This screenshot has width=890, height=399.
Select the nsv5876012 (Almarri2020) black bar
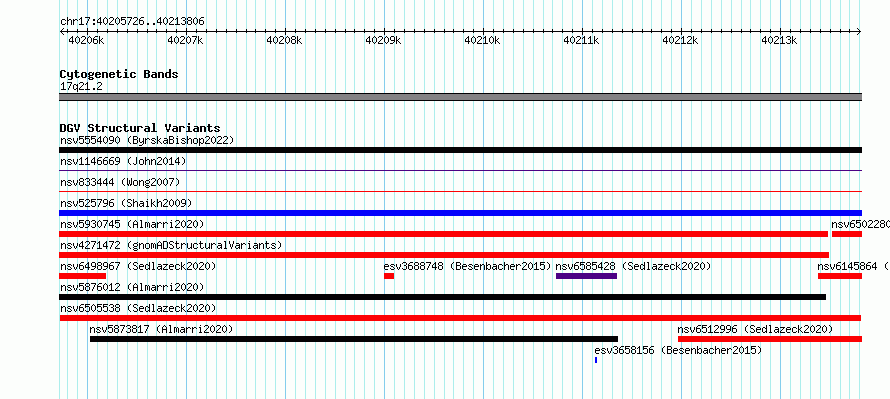coord(443,297)
